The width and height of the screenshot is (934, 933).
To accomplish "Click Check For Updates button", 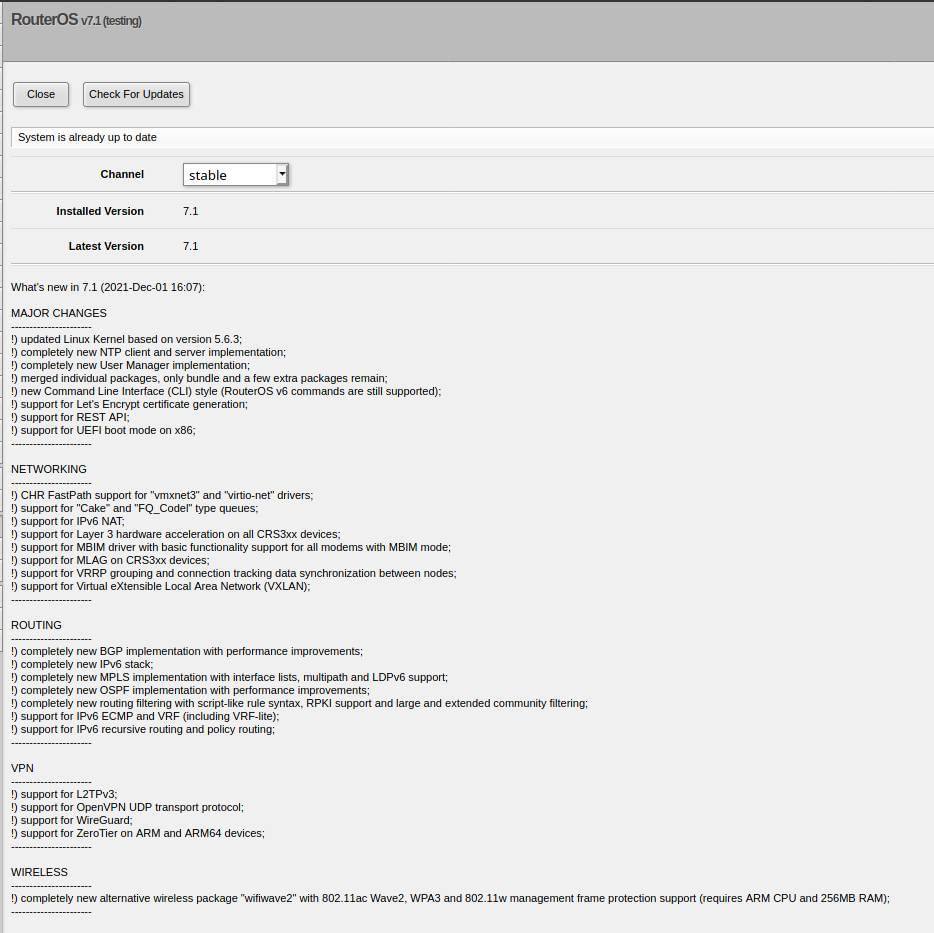I will (x=136, y=94).
